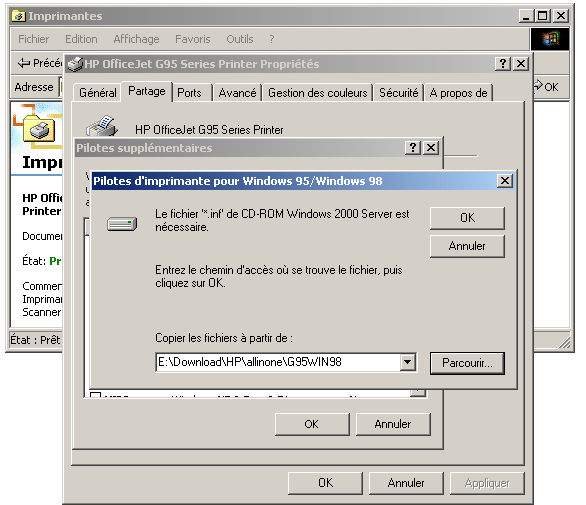Screen dimensions: 586x505
Task: Close the Imprimantes window
Action: [561, 16]
